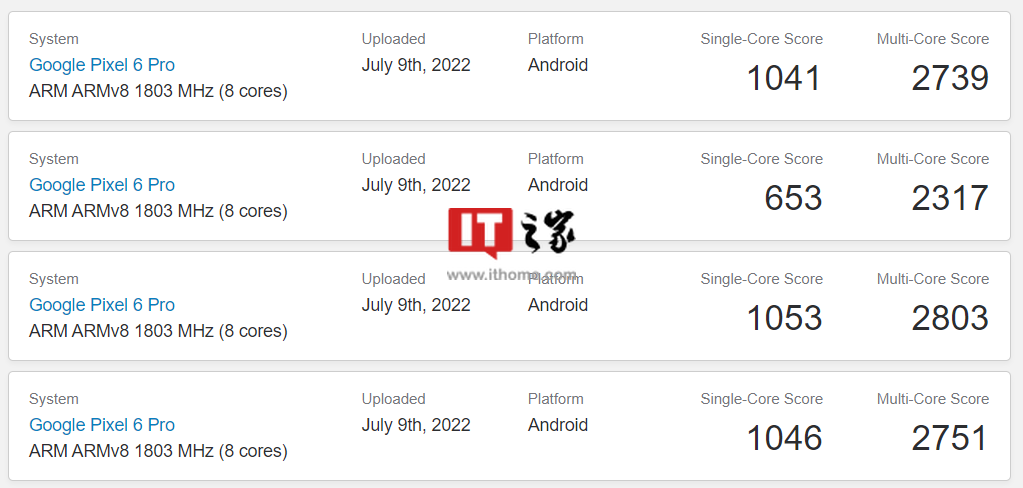This screenshot has width=1023, height=488.
Task: Open Google Pixel 6 Pro result scoring 653
Action: point(102,185)
